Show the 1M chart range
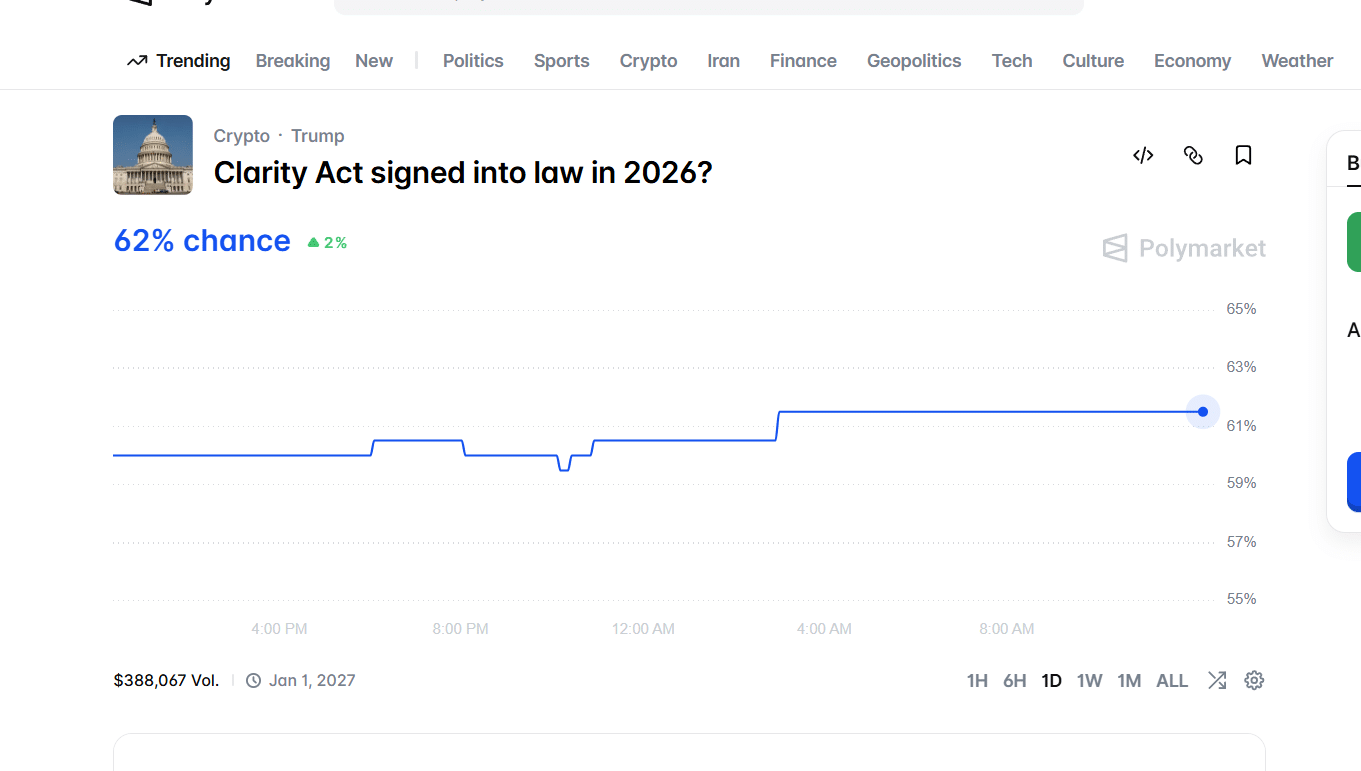1361x771 pixels. (x=1129, y=681)
